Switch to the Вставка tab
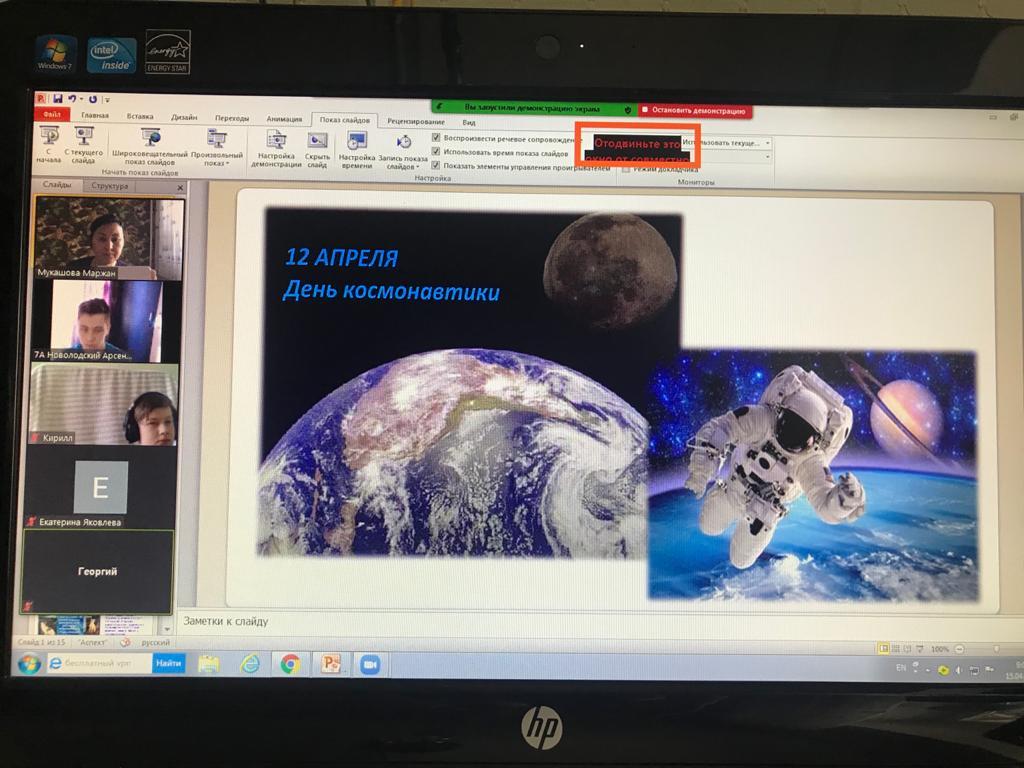This screenshot has height=768, width=1024. click(140, 116)
